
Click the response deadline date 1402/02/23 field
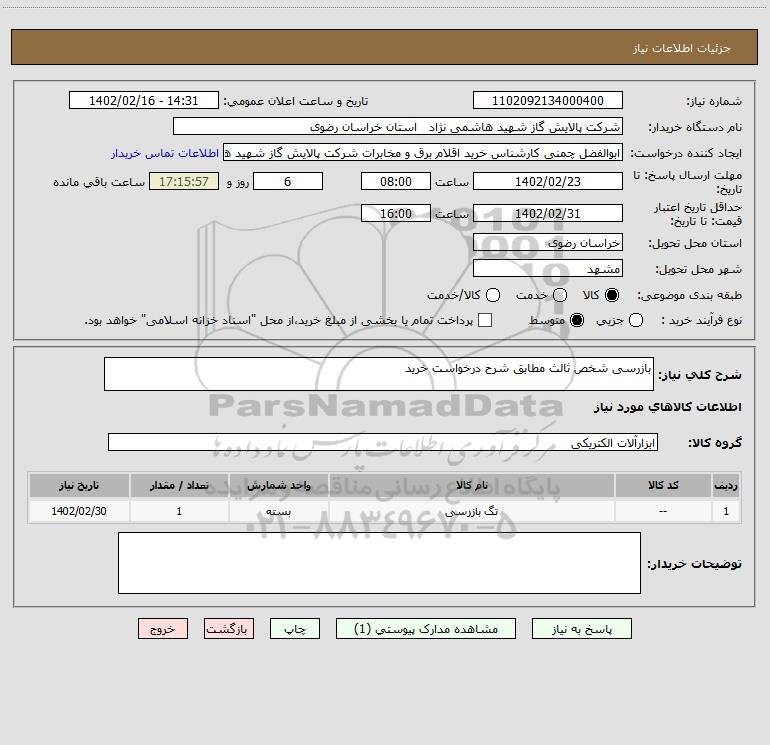click(548, 181)
